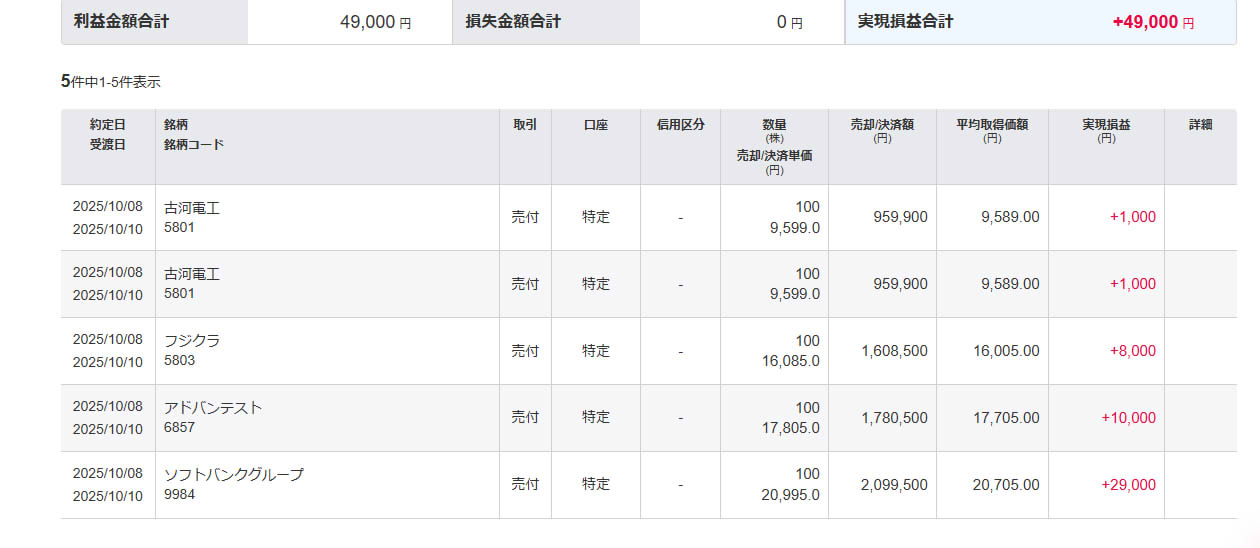The image size is (1260, 548).
Task: Click the +8,000 profit amount
Action: pyautogui.click(x=1132, y=351)
